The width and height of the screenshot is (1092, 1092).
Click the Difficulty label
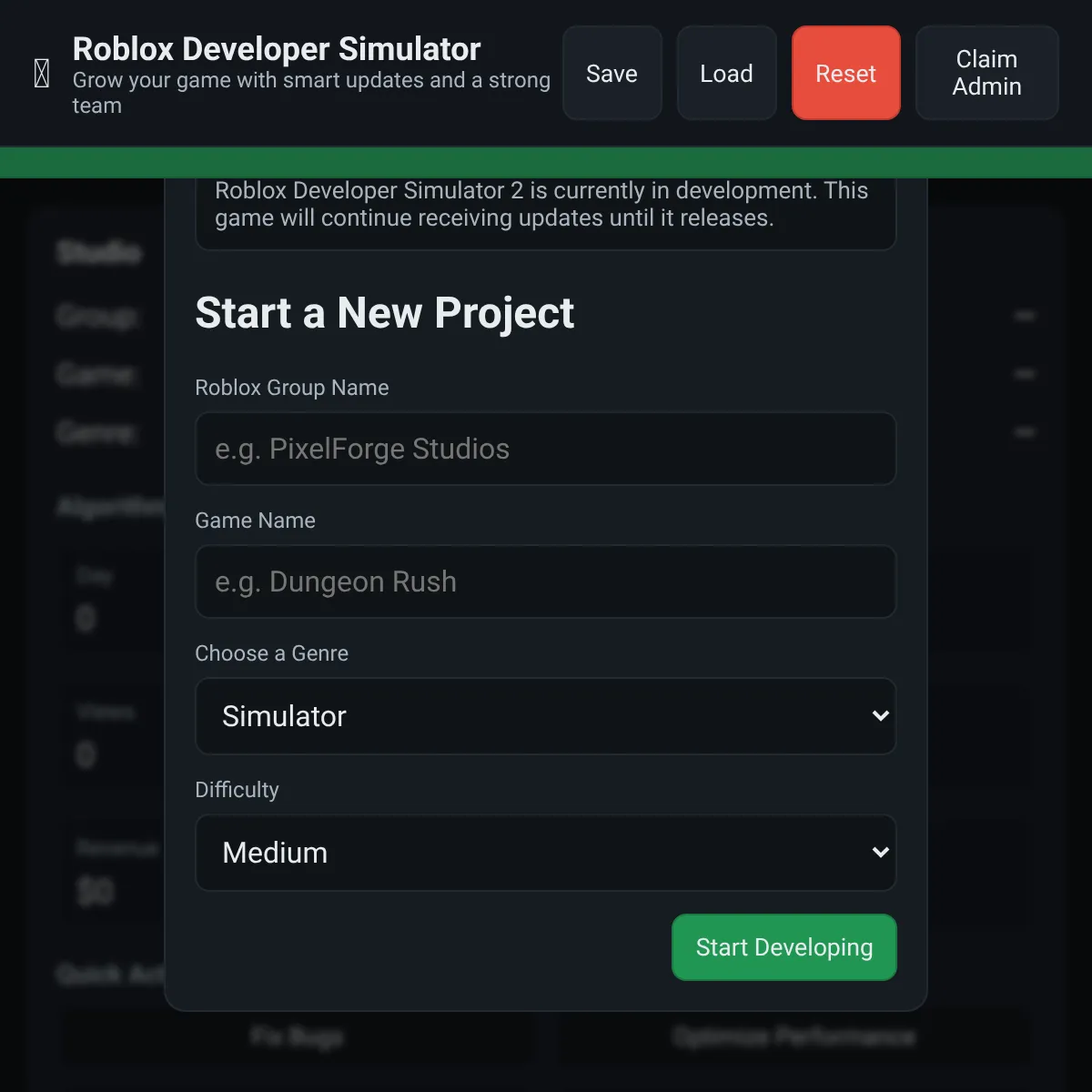(237, 790)
